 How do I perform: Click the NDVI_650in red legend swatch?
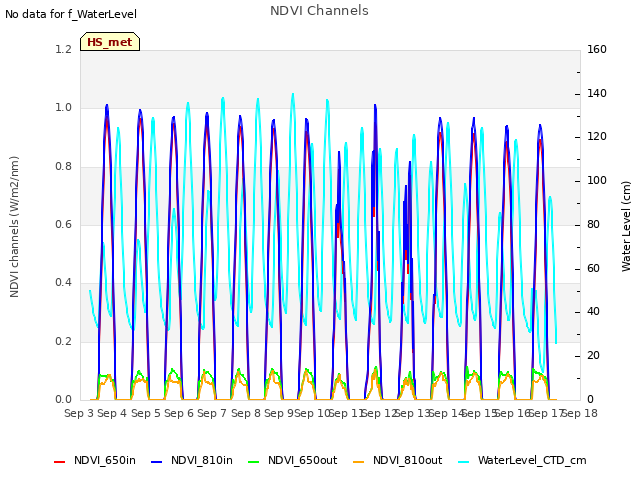[x=60, y=462]
